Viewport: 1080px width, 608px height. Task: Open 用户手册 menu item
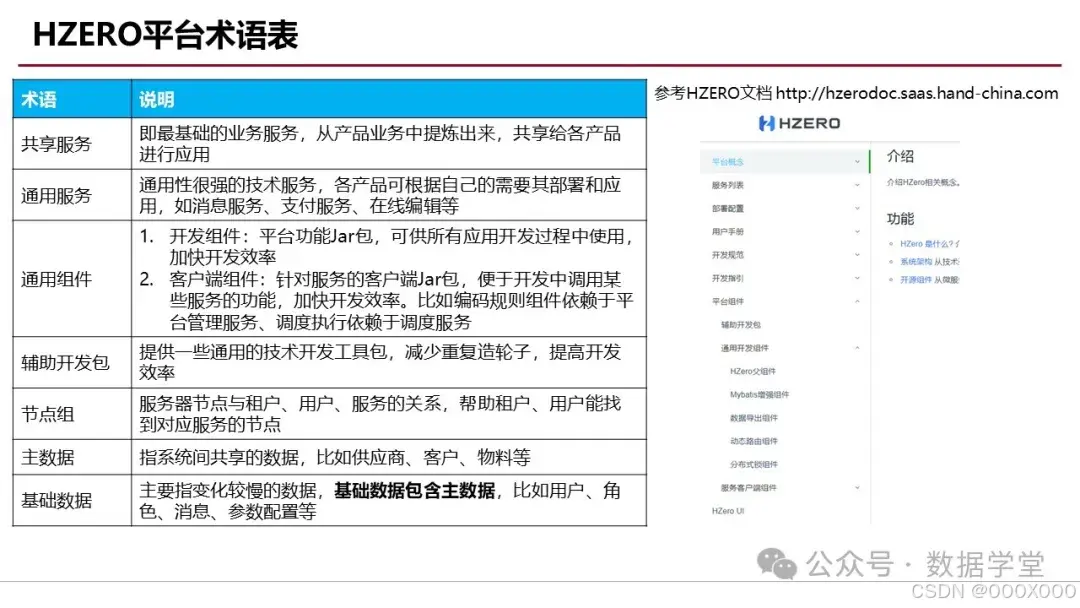(x=727, y=232)
